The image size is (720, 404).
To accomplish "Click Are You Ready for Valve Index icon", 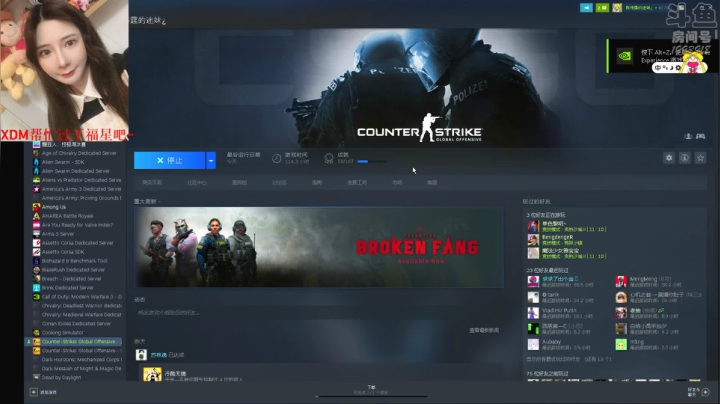I will (36, 225).
